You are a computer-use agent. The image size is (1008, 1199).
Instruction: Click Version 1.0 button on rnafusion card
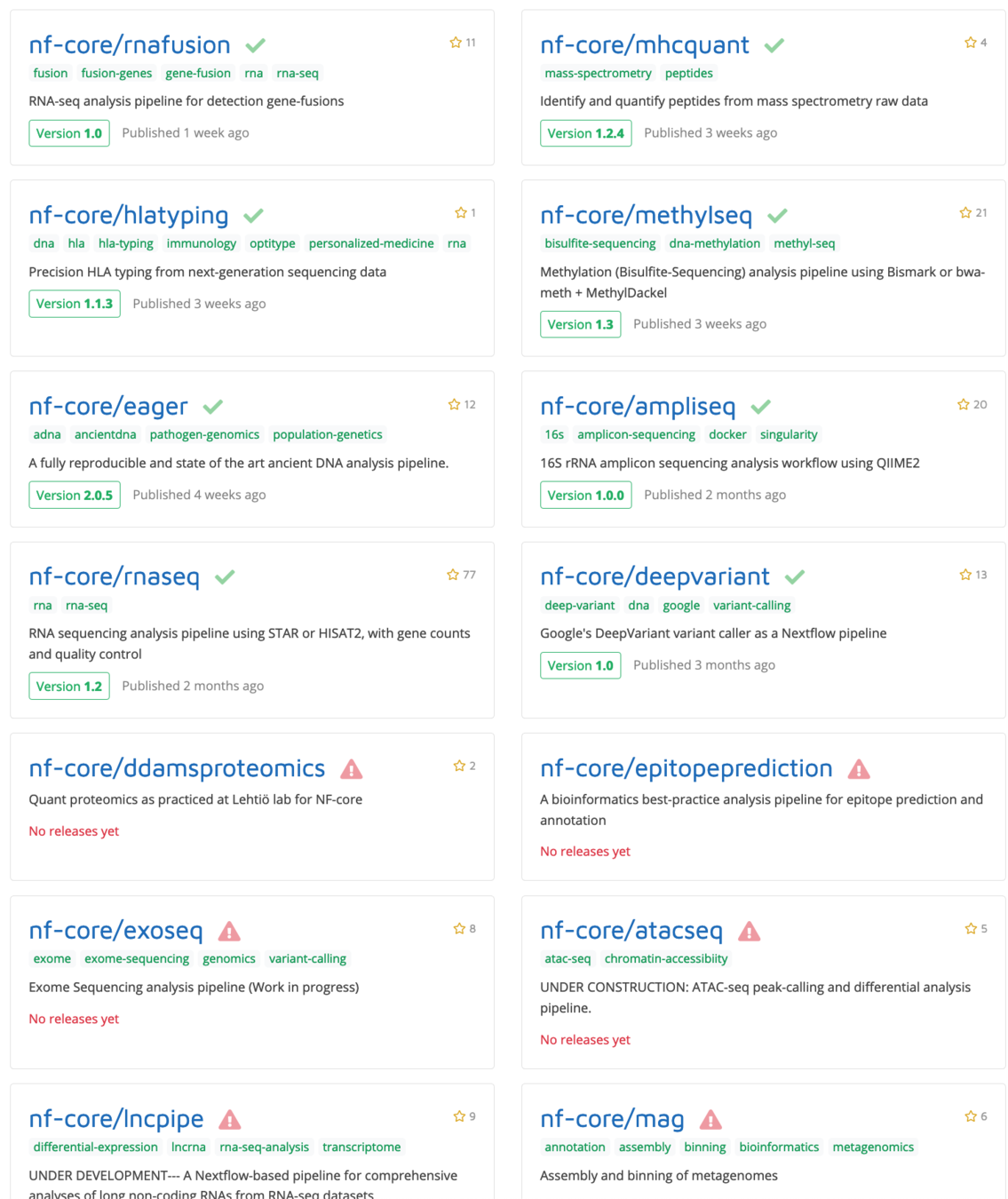coord(69,133)
